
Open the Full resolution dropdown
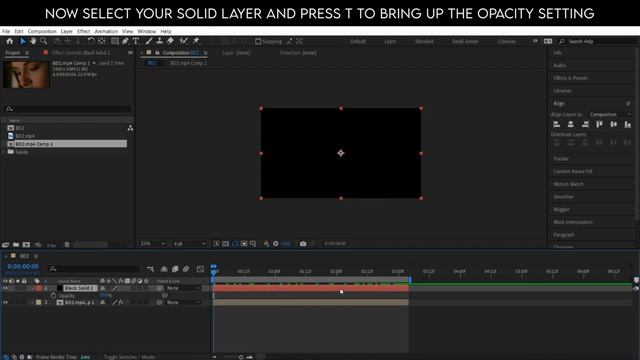pos(190,244)
